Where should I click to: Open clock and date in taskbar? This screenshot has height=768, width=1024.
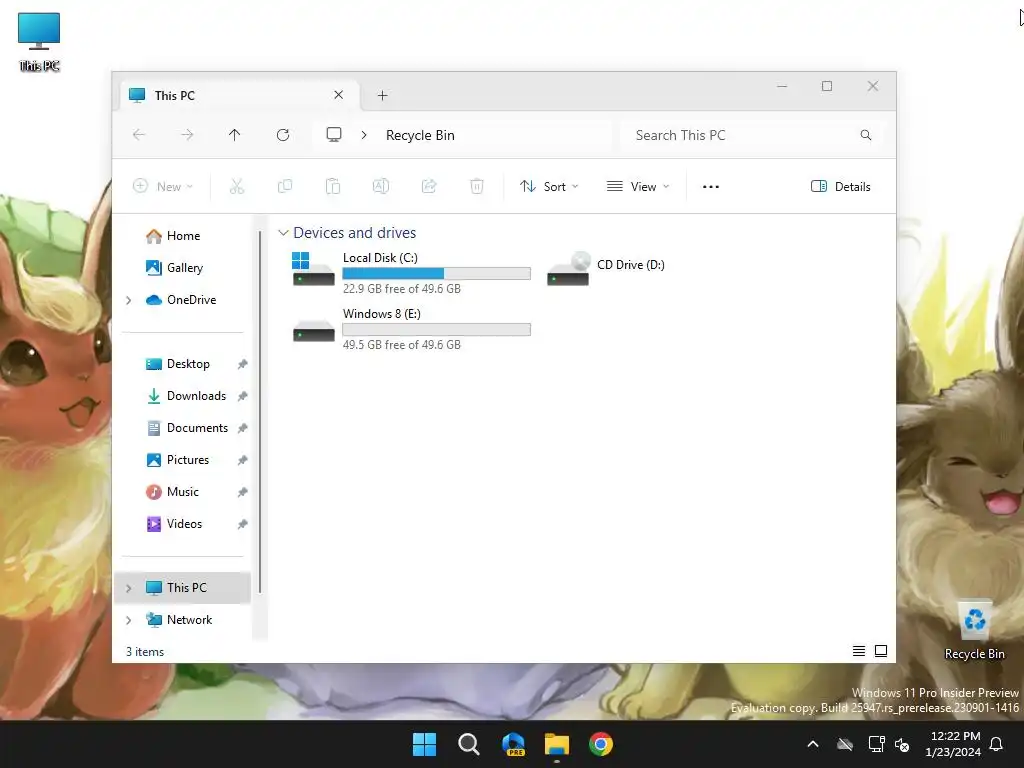pyautogui.click(x=953, y=744)
